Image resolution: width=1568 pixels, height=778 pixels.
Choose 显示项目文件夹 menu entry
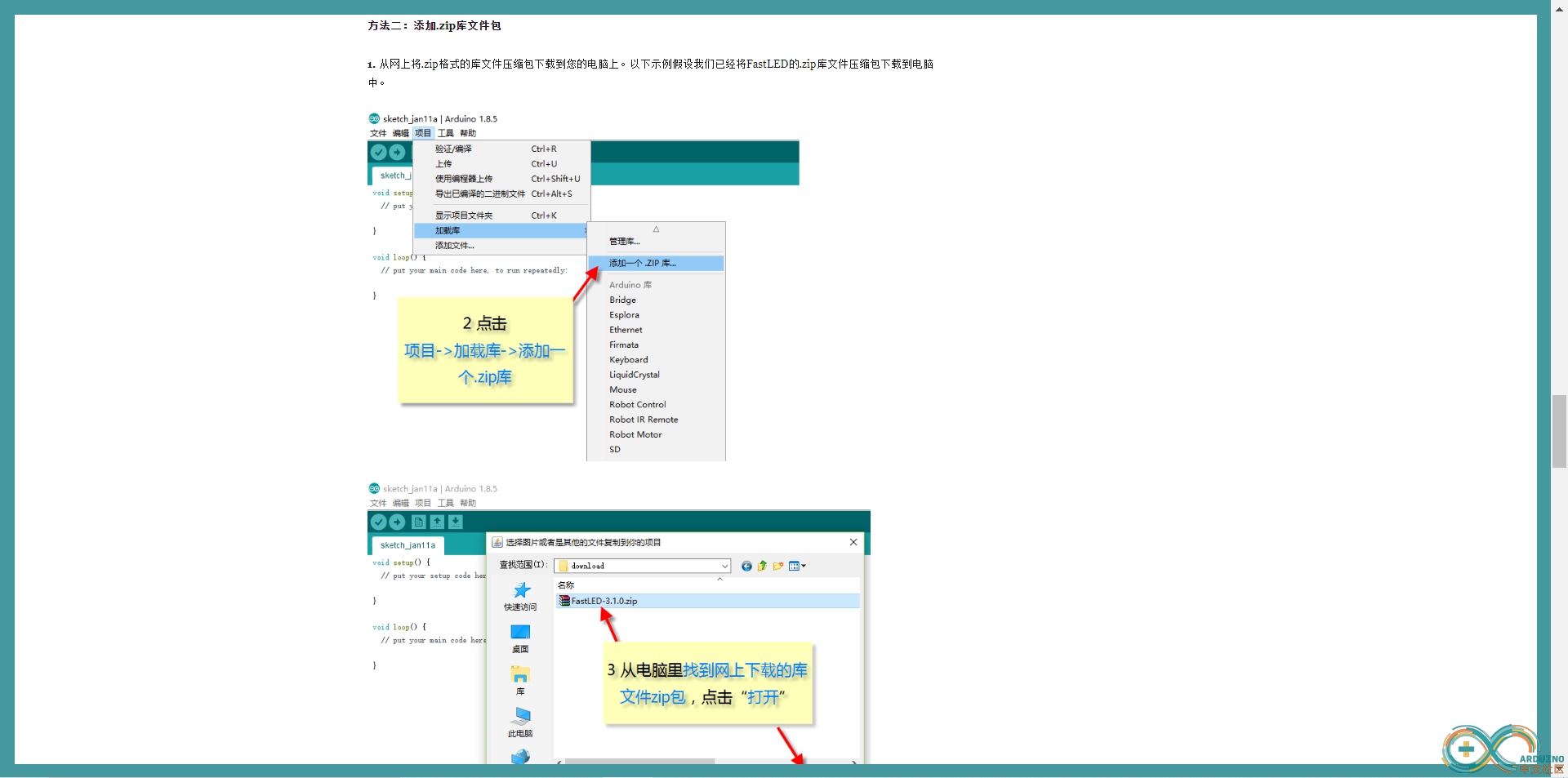coord(501,216)
